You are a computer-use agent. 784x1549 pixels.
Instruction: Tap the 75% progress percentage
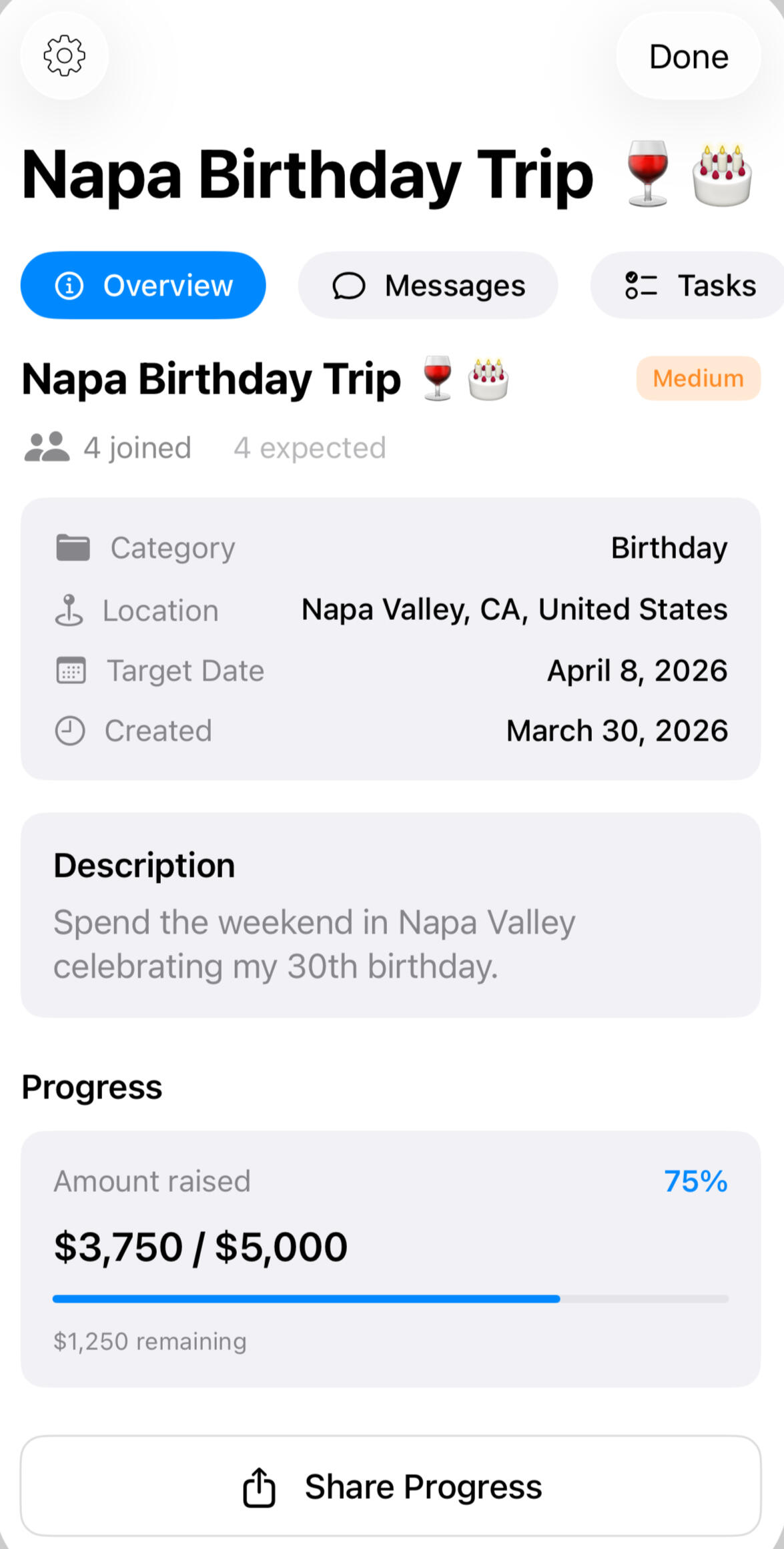click(x=695, y=1181)
